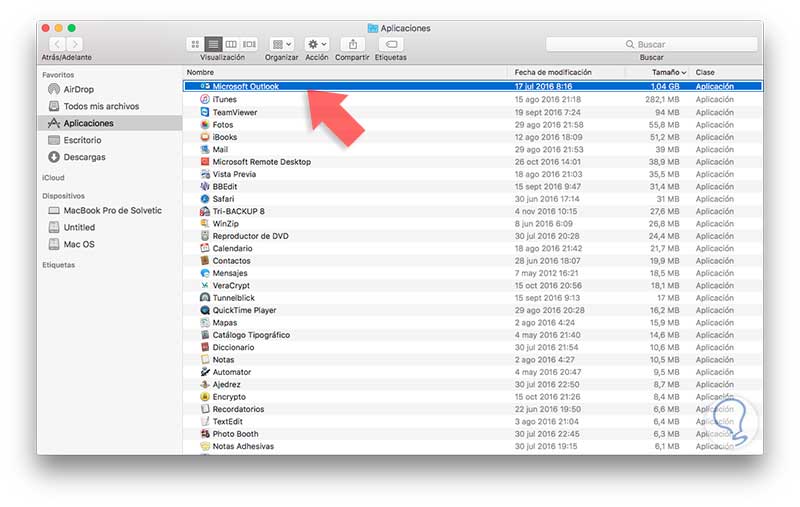Screen dimensions: 800x507
Task: Select the iBooks app icon
Action: [x=205, y=137]
